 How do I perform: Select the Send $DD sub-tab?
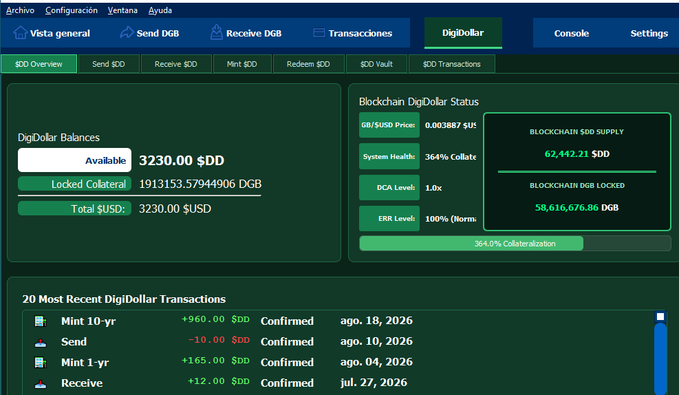pos(109,64)
